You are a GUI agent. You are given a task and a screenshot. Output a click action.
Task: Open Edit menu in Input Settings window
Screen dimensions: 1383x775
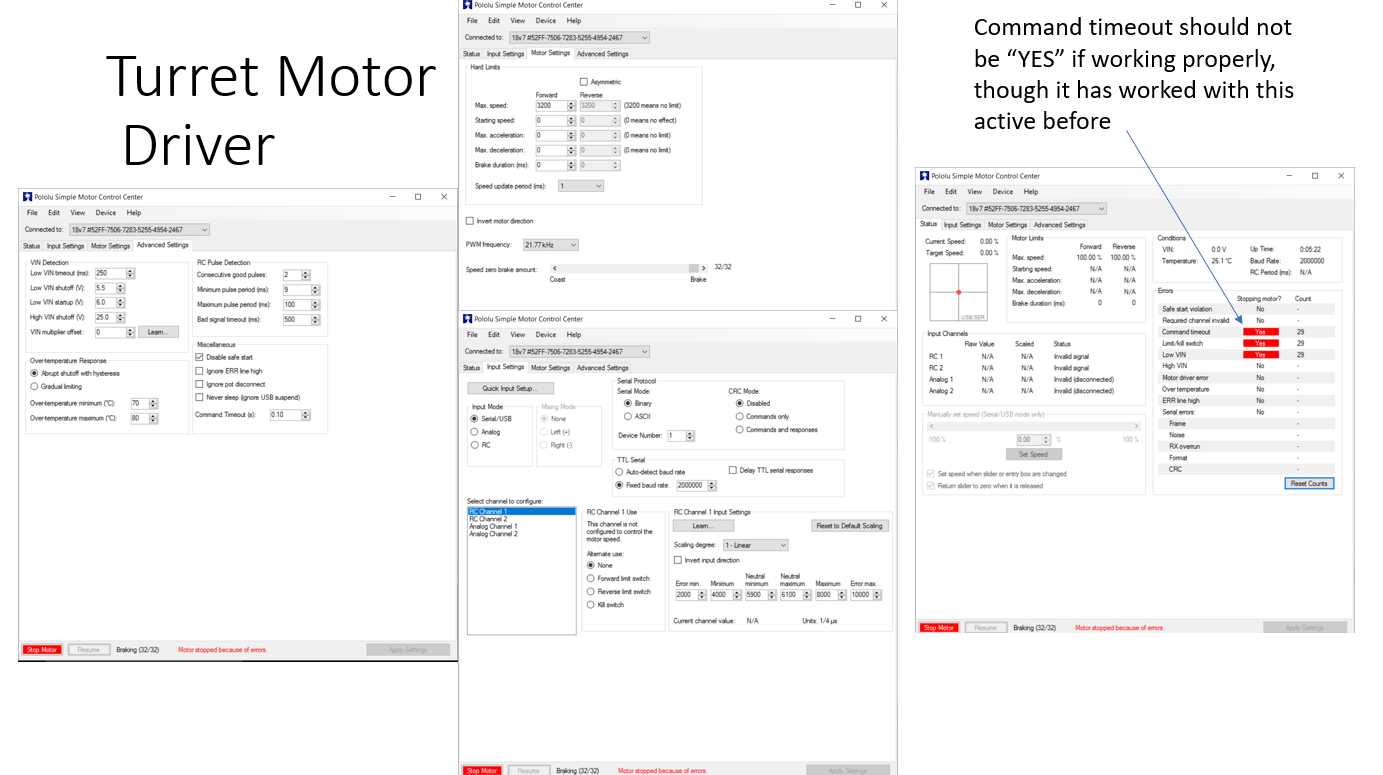pos(495,335)
